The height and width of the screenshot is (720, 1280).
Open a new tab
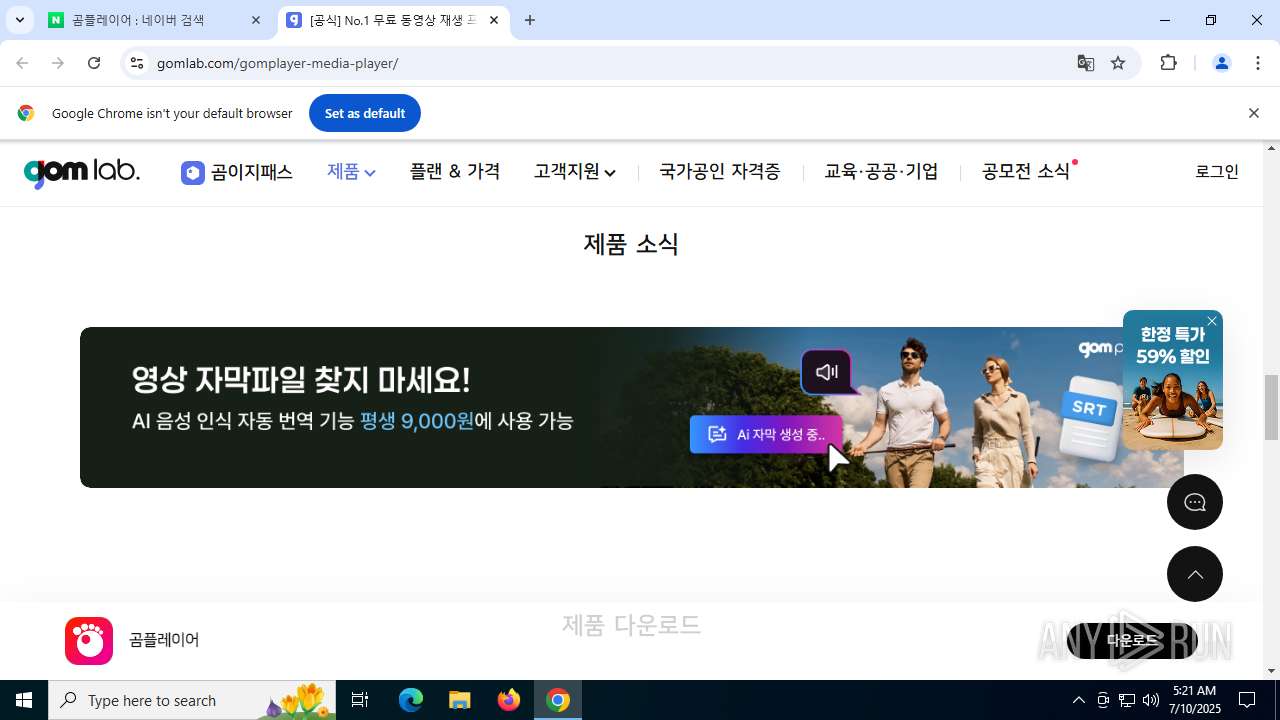click(x=530, y=20)
